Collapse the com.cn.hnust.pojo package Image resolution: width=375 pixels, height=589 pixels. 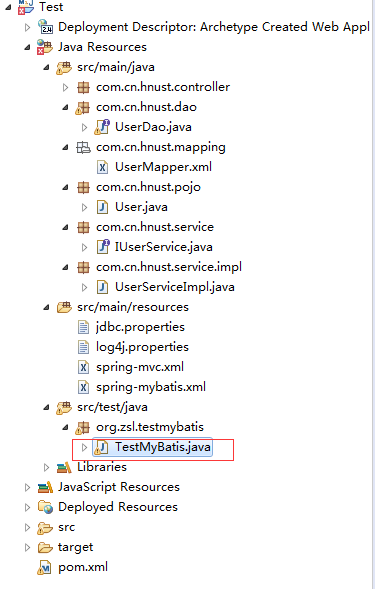pyautogui.click(x=65, y=187)
